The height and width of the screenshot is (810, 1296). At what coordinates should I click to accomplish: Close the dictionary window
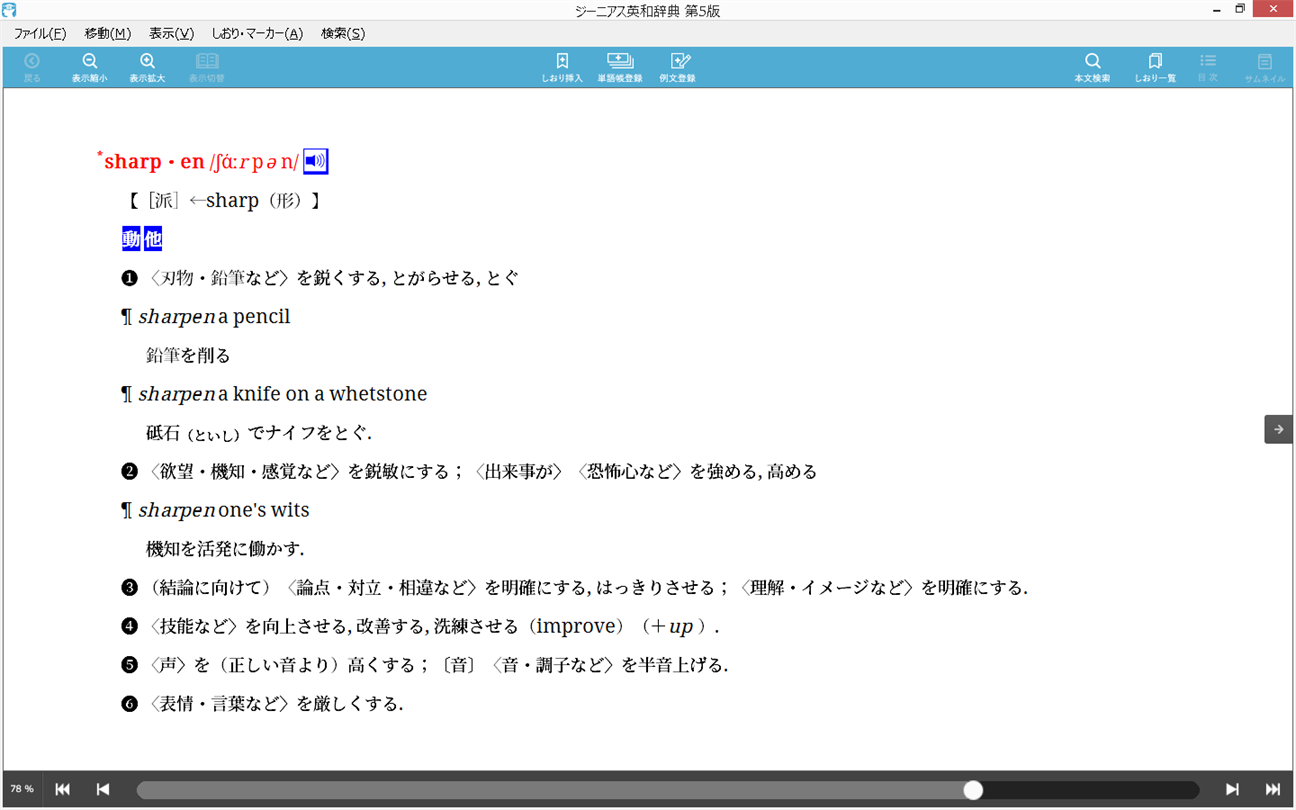[1272, 9]
